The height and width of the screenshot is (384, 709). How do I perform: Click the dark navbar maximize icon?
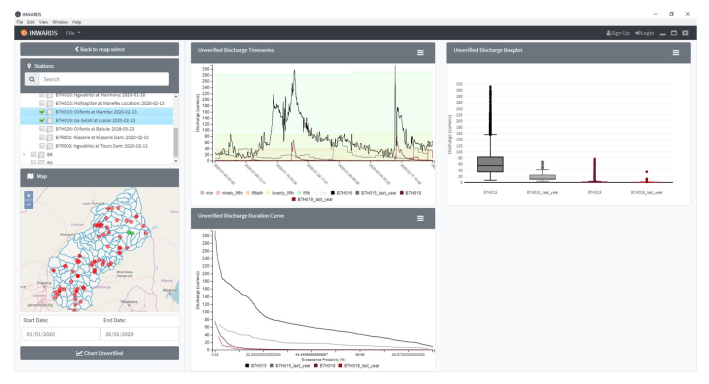click(674, 33)
